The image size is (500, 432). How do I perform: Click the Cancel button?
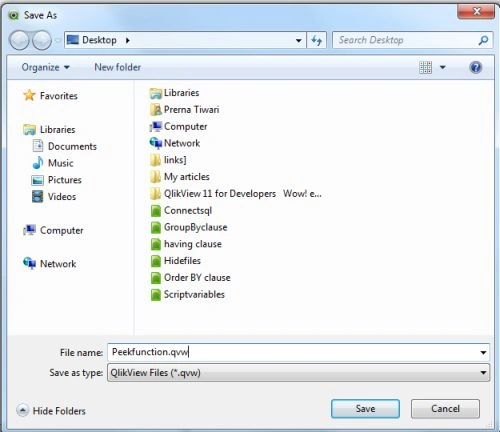click(x=445, y=409)
